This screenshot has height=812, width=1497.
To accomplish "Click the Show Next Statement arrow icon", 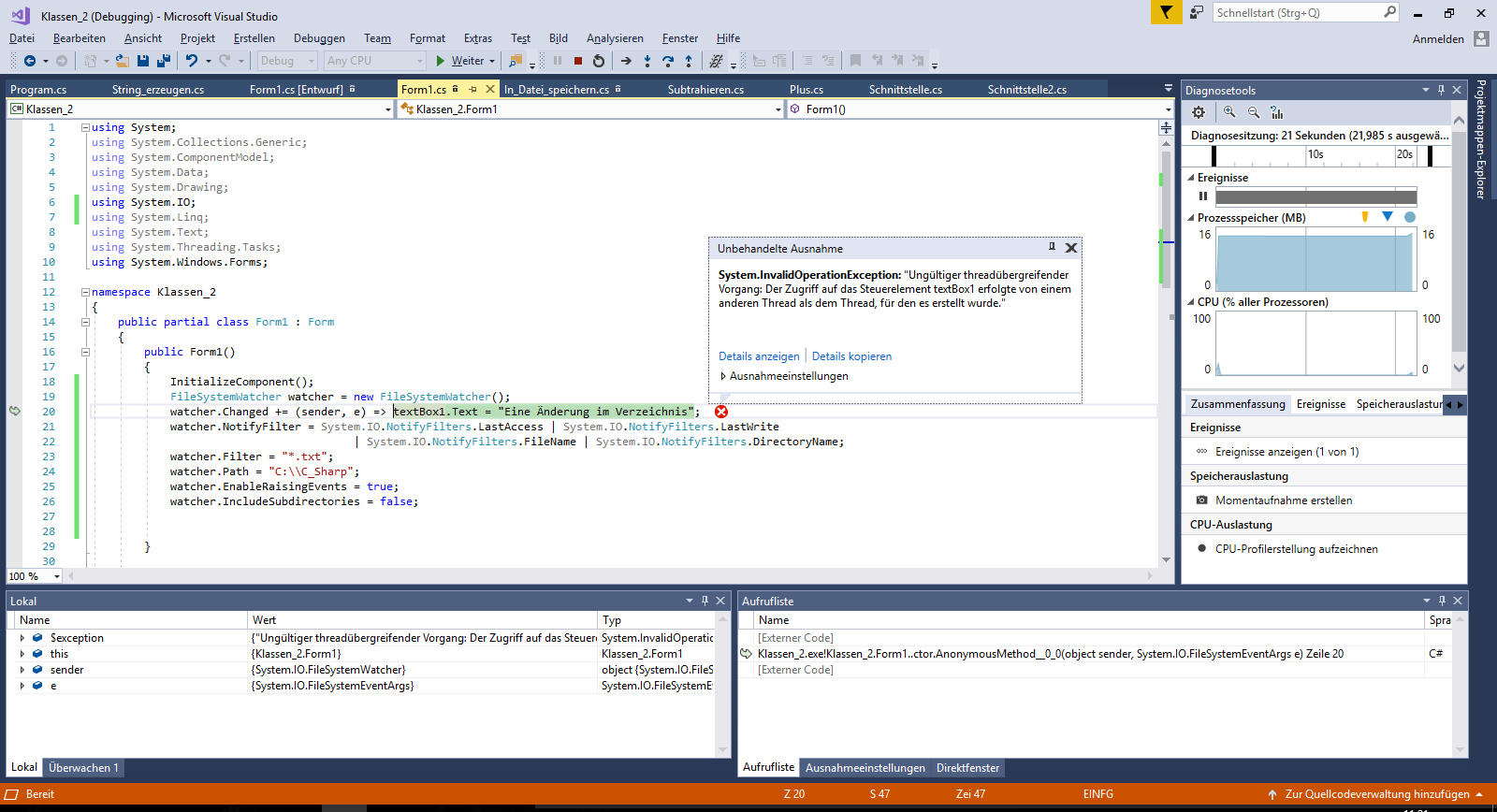I will (x=626, y=61).
